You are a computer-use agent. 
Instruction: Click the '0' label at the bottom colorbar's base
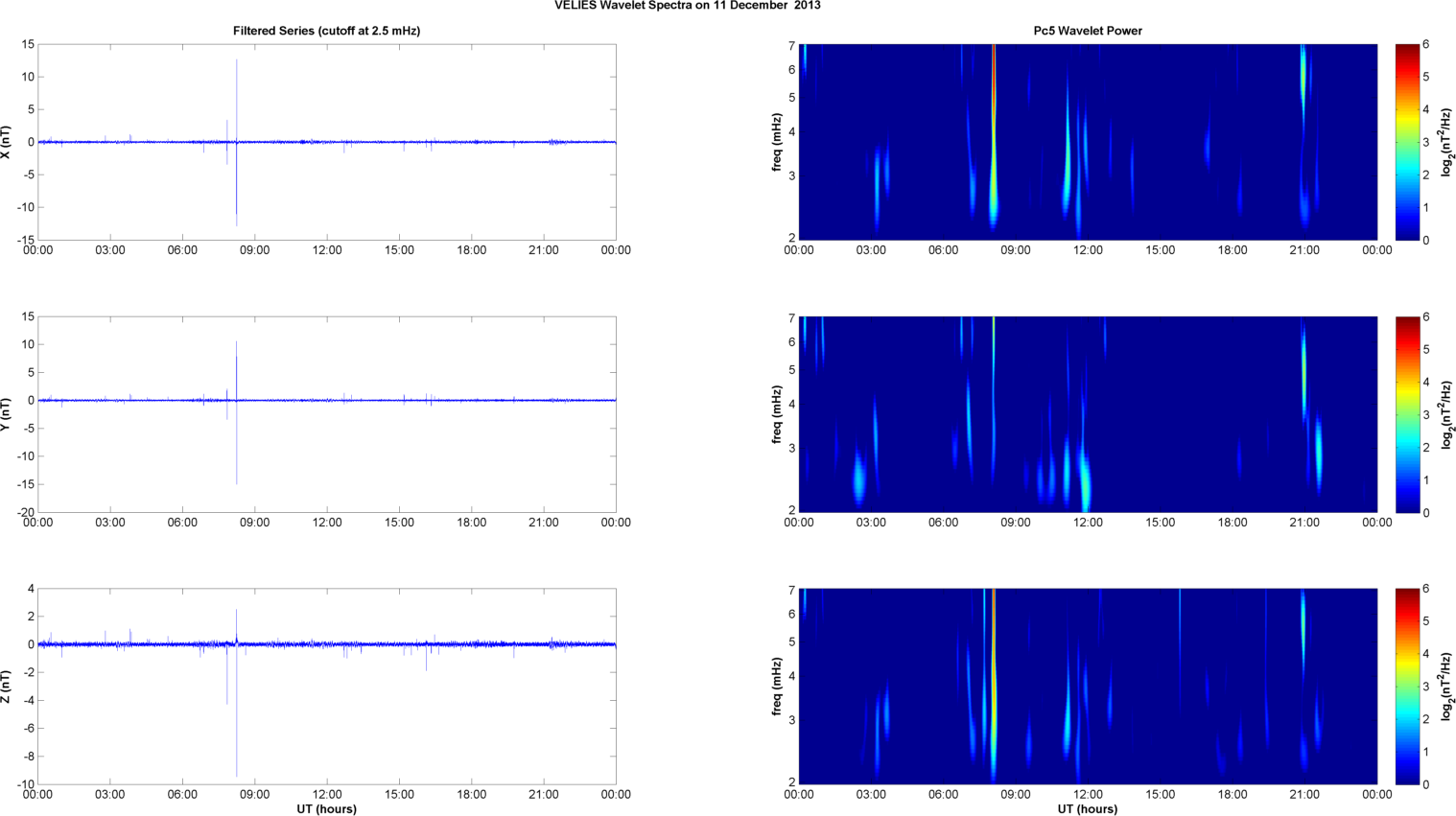coord(1426,784)
